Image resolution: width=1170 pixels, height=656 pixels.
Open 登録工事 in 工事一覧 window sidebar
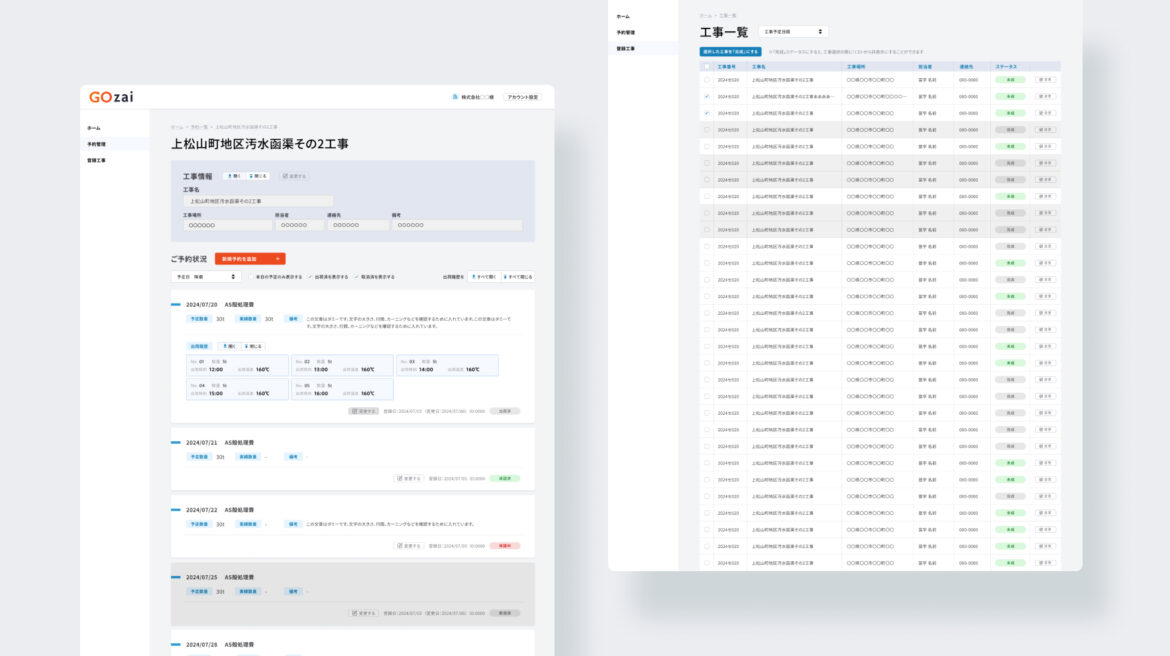(x=625, y=49)
